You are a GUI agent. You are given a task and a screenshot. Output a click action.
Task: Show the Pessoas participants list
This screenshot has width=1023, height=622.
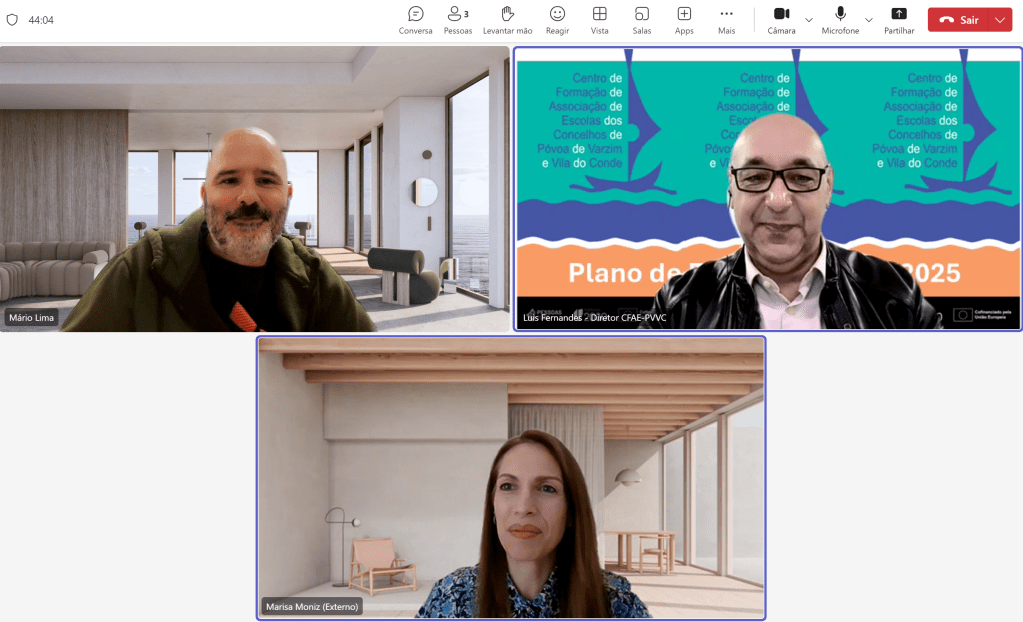(457, 20)
